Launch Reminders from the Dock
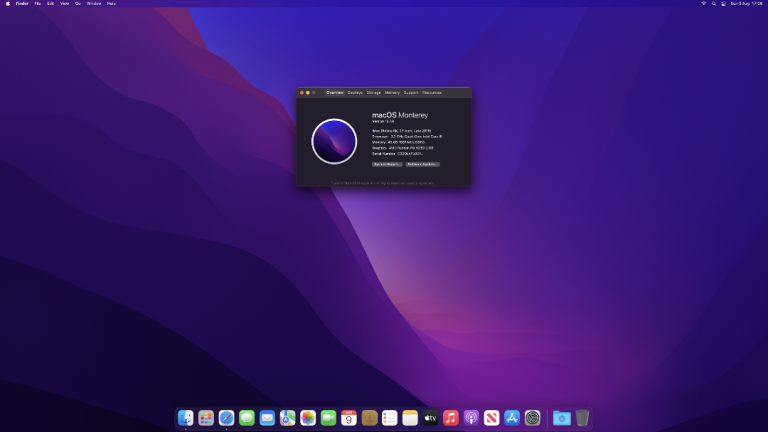The width and height of the screenshot is (768, 432). pos(389,418)
